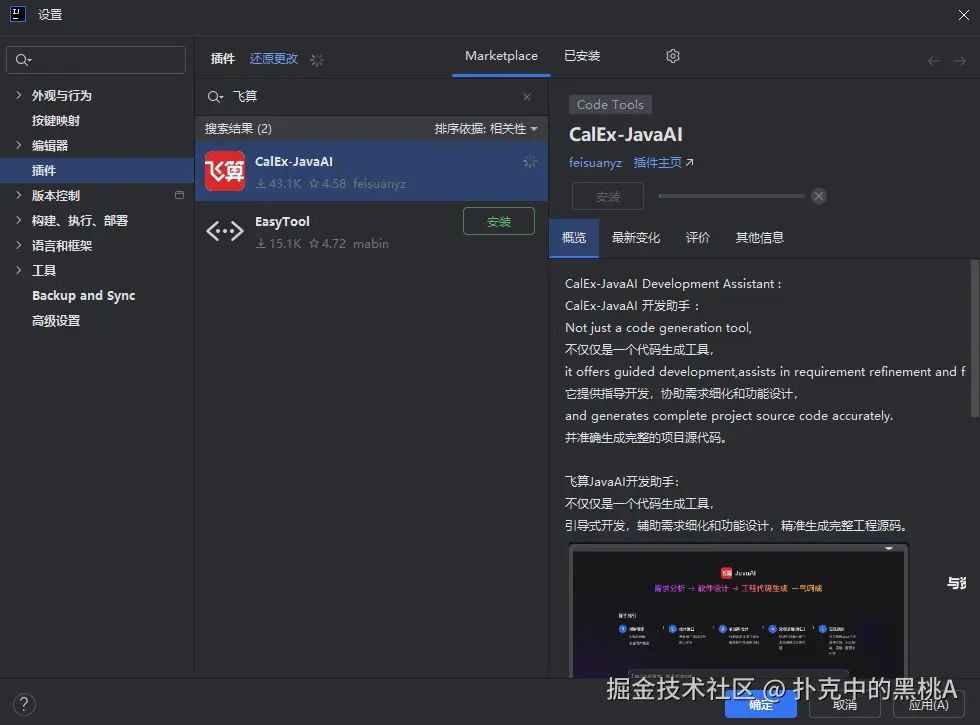Viewport: 980px width, 725px height.
Task: Click the version control project-level icon
Action: coord(179,195)
